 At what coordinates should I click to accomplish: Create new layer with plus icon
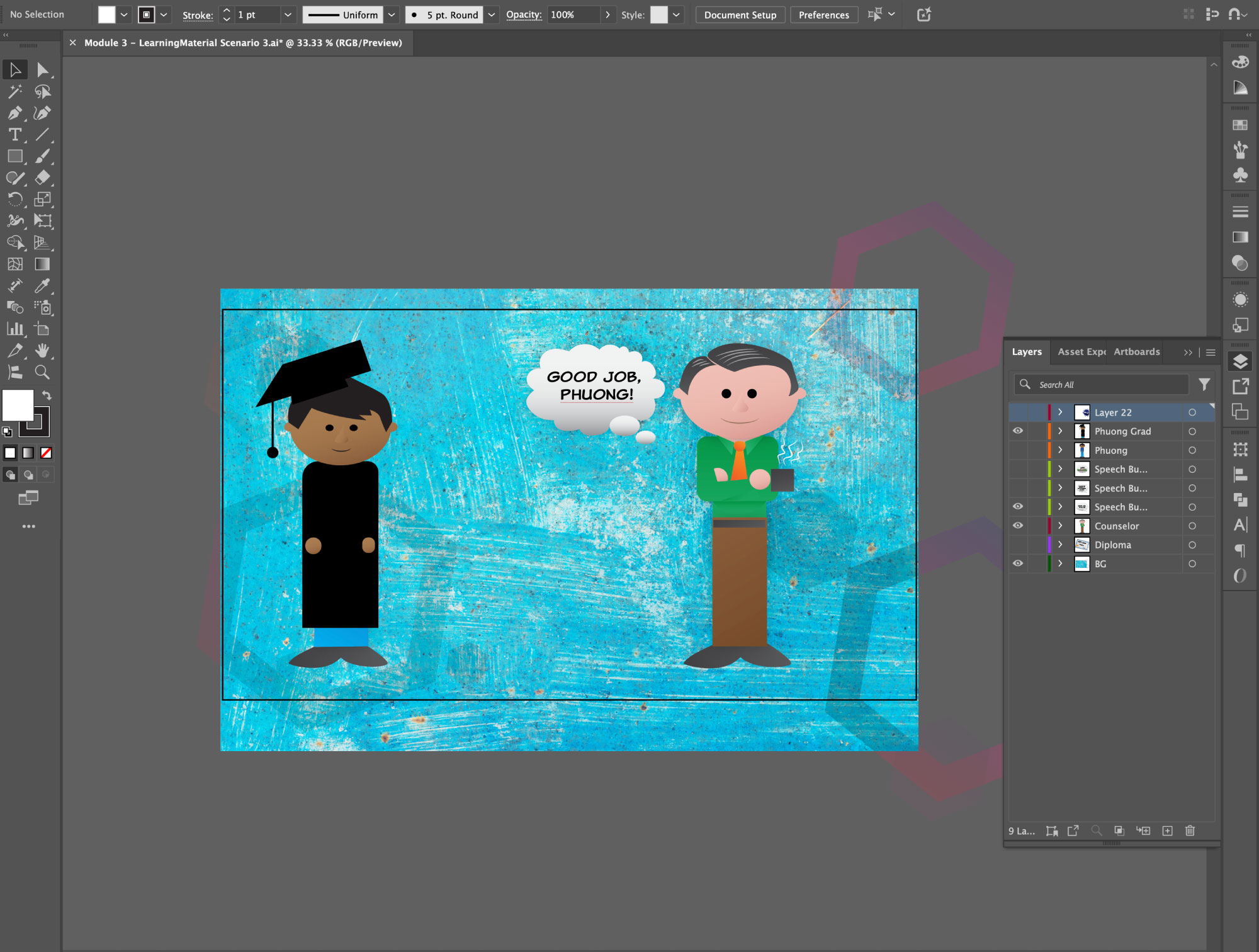[1167, 830]
